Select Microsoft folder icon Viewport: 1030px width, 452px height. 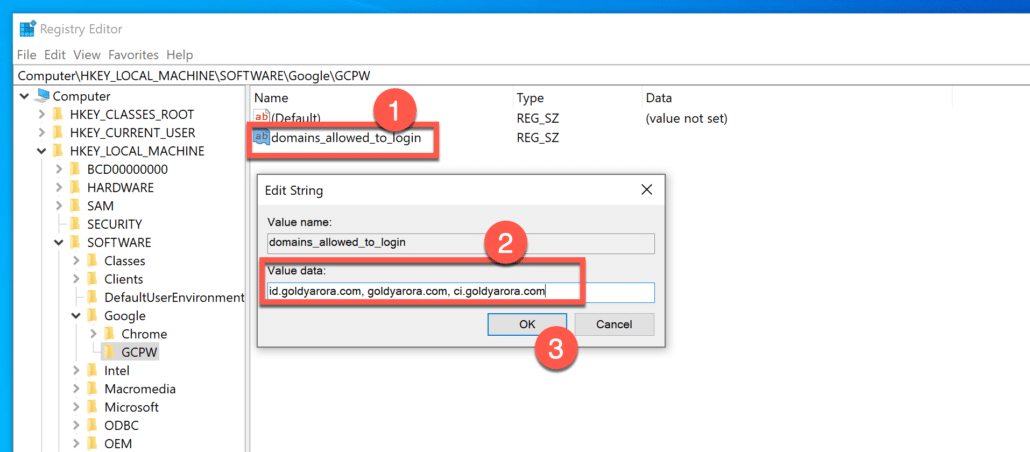click(x=93, y=407)
